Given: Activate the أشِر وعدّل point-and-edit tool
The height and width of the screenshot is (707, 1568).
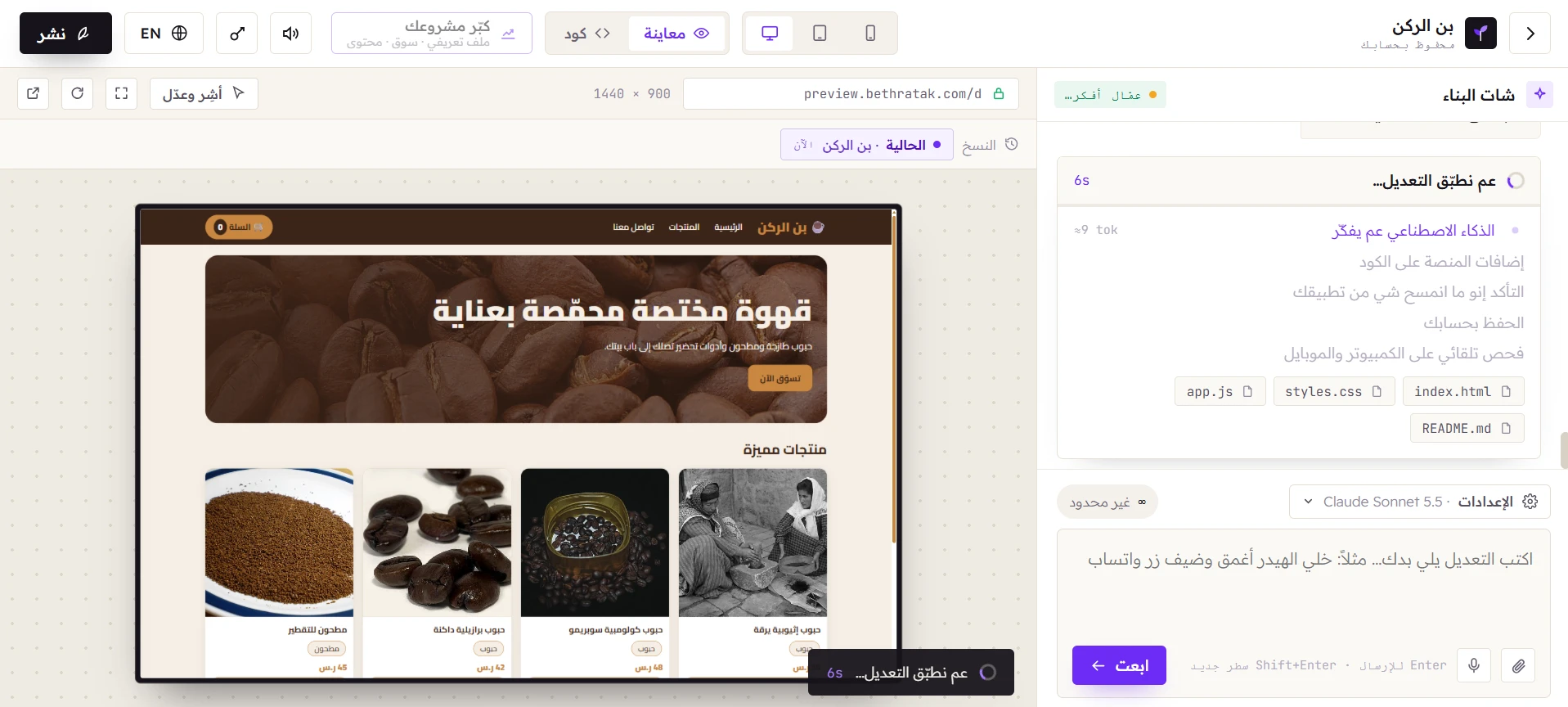Looking at the screenshot, I should pyautogui.click(x=204, y=93).
